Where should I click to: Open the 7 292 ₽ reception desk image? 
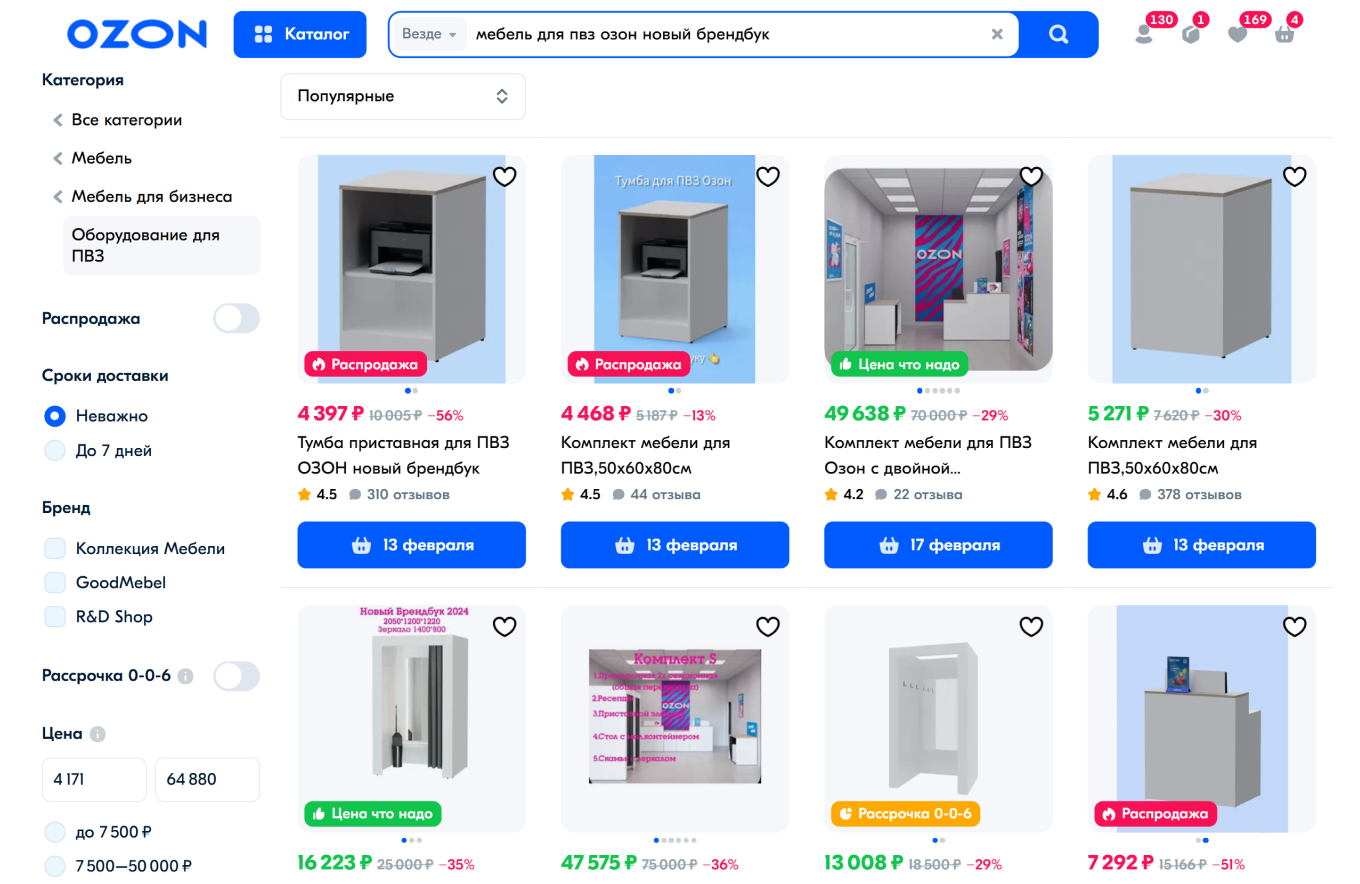(1202, 719)
